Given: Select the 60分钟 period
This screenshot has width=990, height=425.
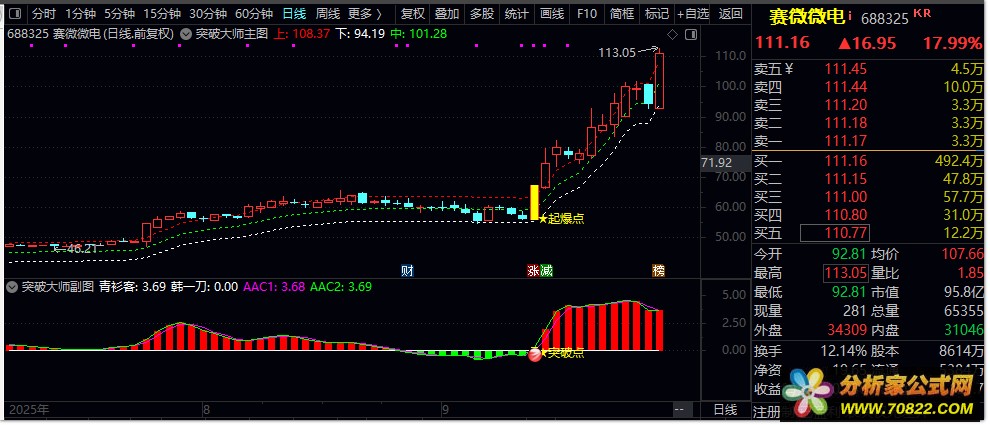Looking at the screenshot, I should click(x=254, y=13).
